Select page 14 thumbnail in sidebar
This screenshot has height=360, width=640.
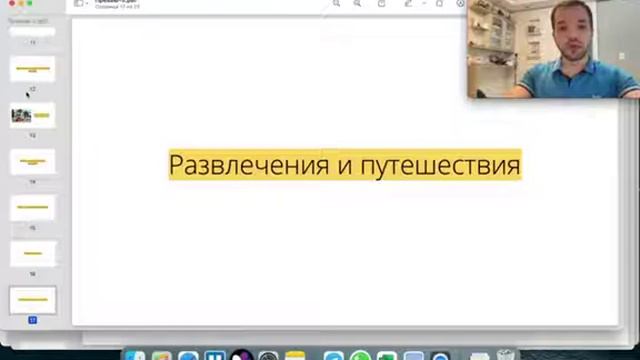click(x=33, y=162)
